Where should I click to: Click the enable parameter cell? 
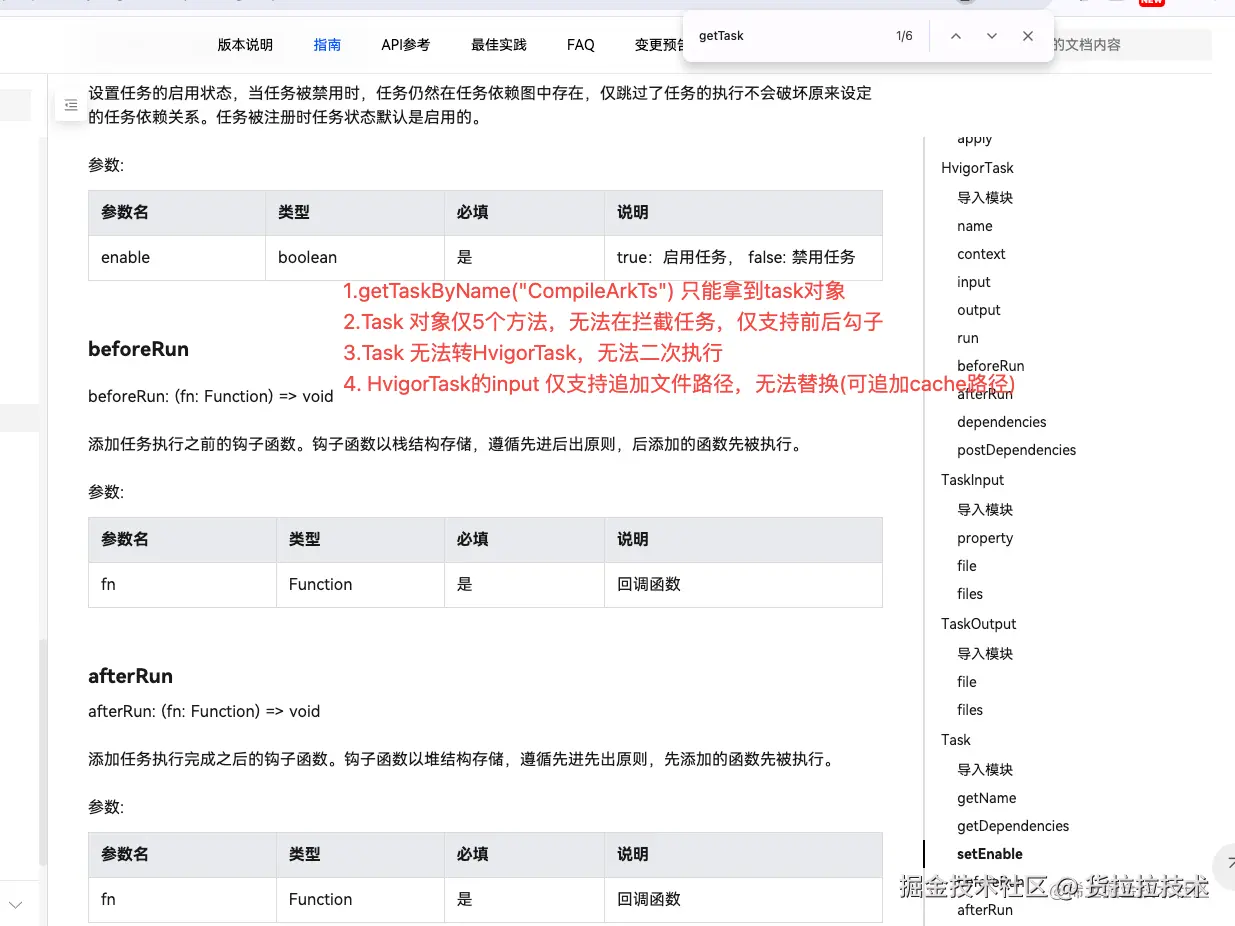[x=177, y=258]
